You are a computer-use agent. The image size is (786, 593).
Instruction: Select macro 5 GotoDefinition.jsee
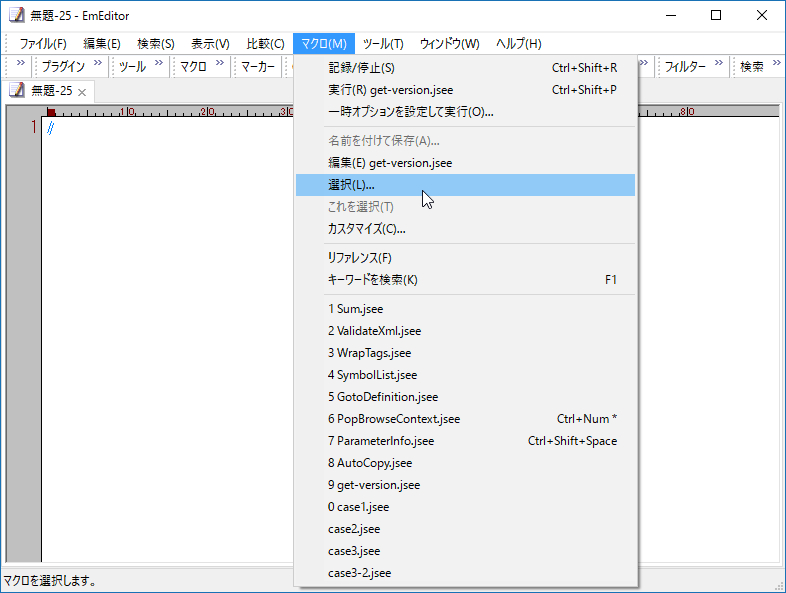pos(465,397)
